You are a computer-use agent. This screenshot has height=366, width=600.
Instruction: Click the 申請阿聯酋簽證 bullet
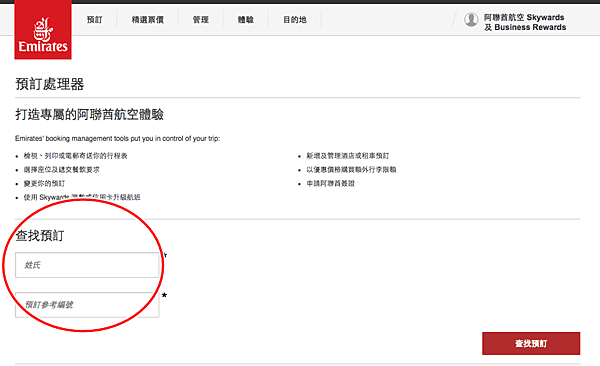tap(331, 183)
